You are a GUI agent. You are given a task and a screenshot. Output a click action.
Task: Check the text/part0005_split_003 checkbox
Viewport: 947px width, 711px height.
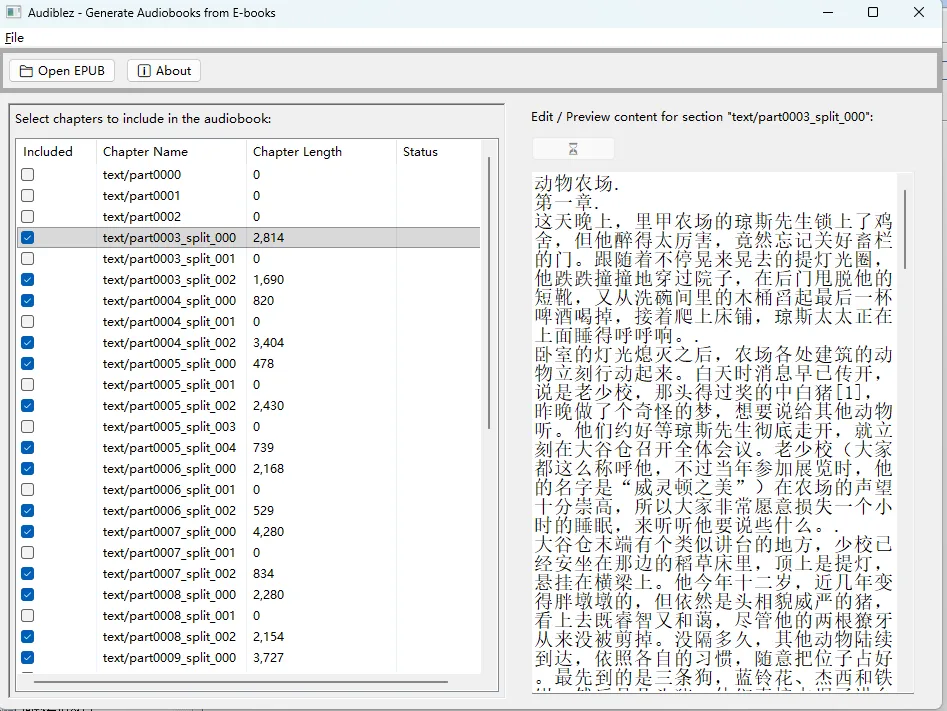coord(27,426)
